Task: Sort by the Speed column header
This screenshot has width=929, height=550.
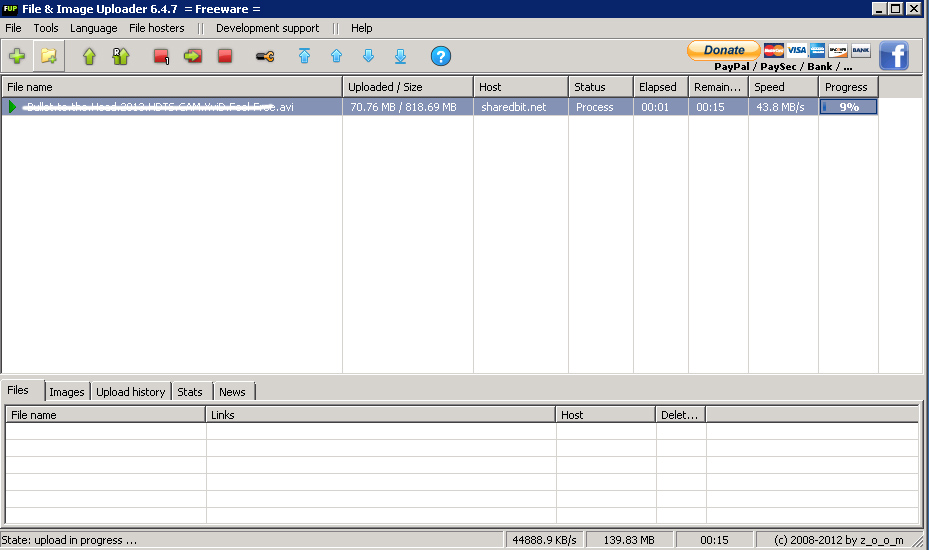Action: tap(782, 87)
